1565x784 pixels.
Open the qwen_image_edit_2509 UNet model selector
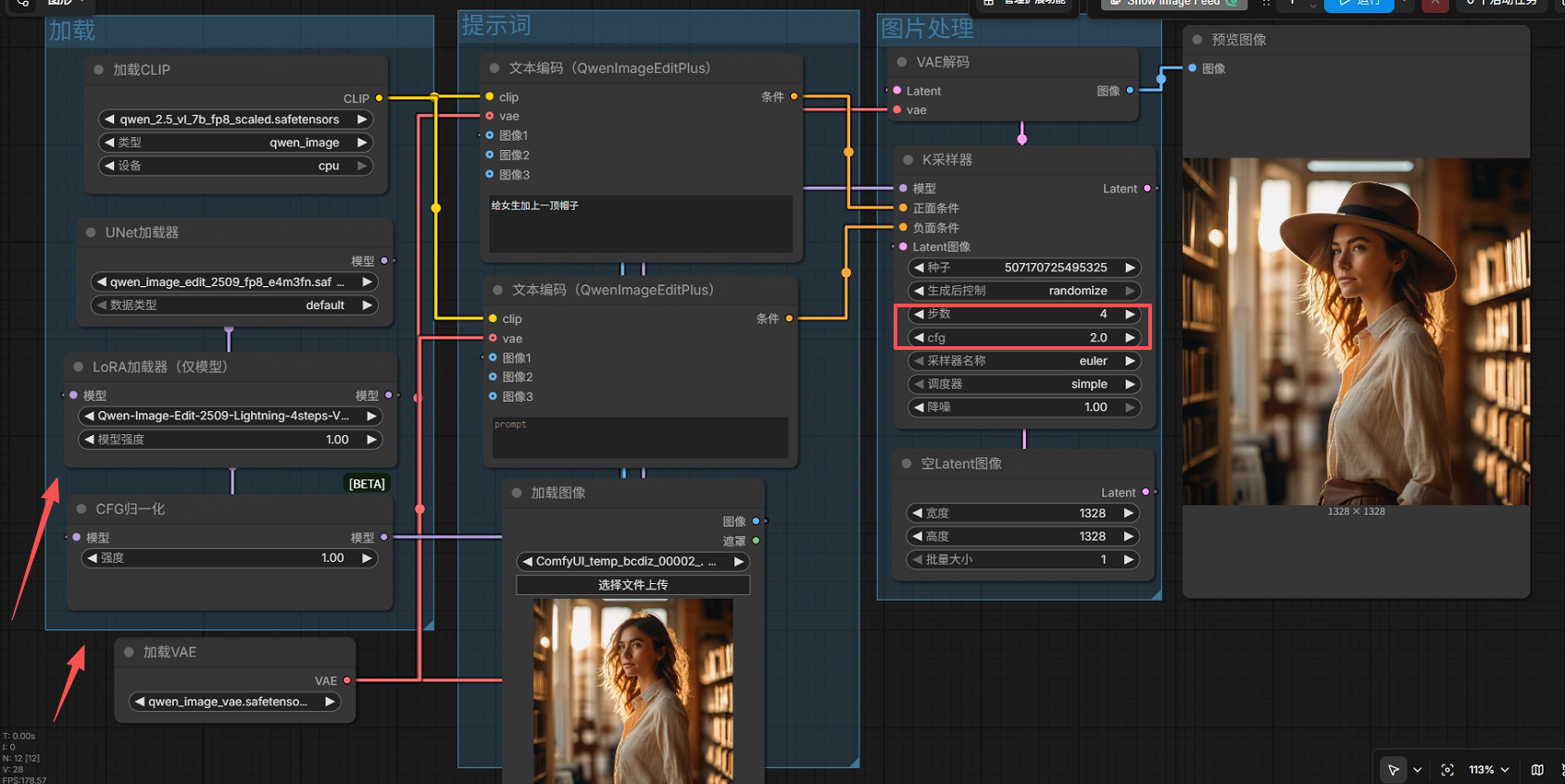point(234,281)
